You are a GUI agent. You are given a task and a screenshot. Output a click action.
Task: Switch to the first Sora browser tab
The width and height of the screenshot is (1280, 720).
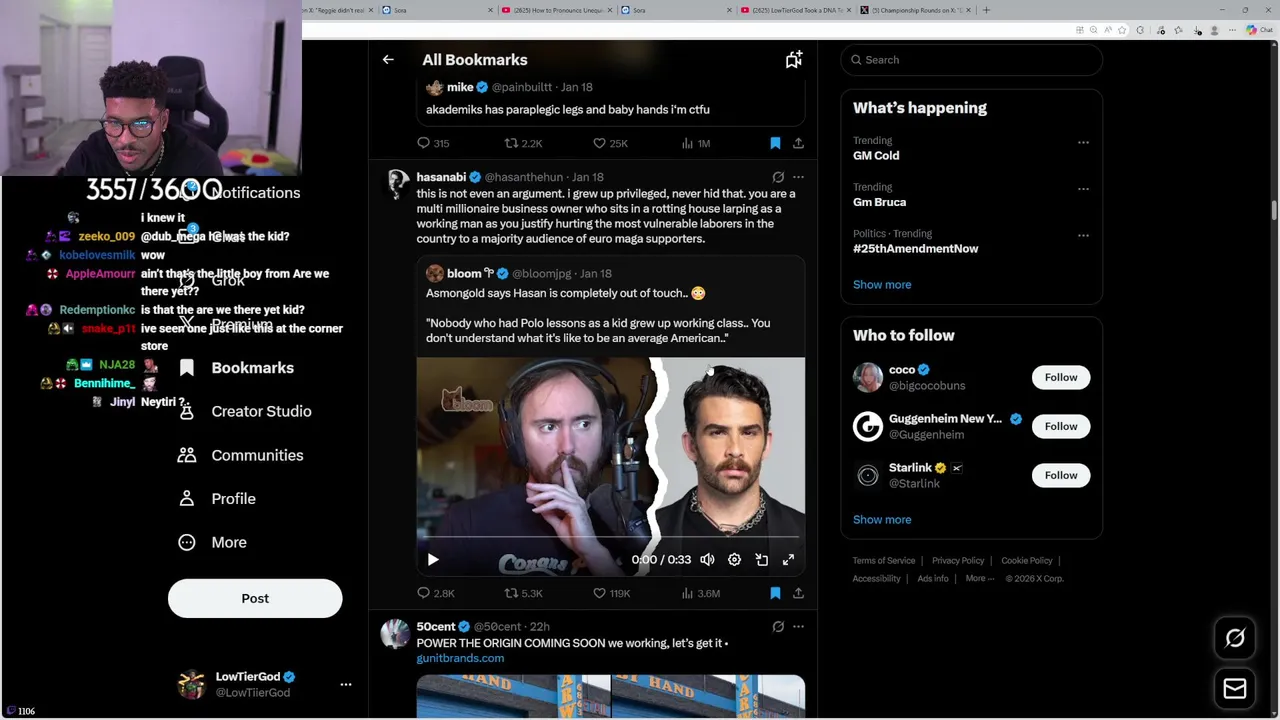point(437,10)
